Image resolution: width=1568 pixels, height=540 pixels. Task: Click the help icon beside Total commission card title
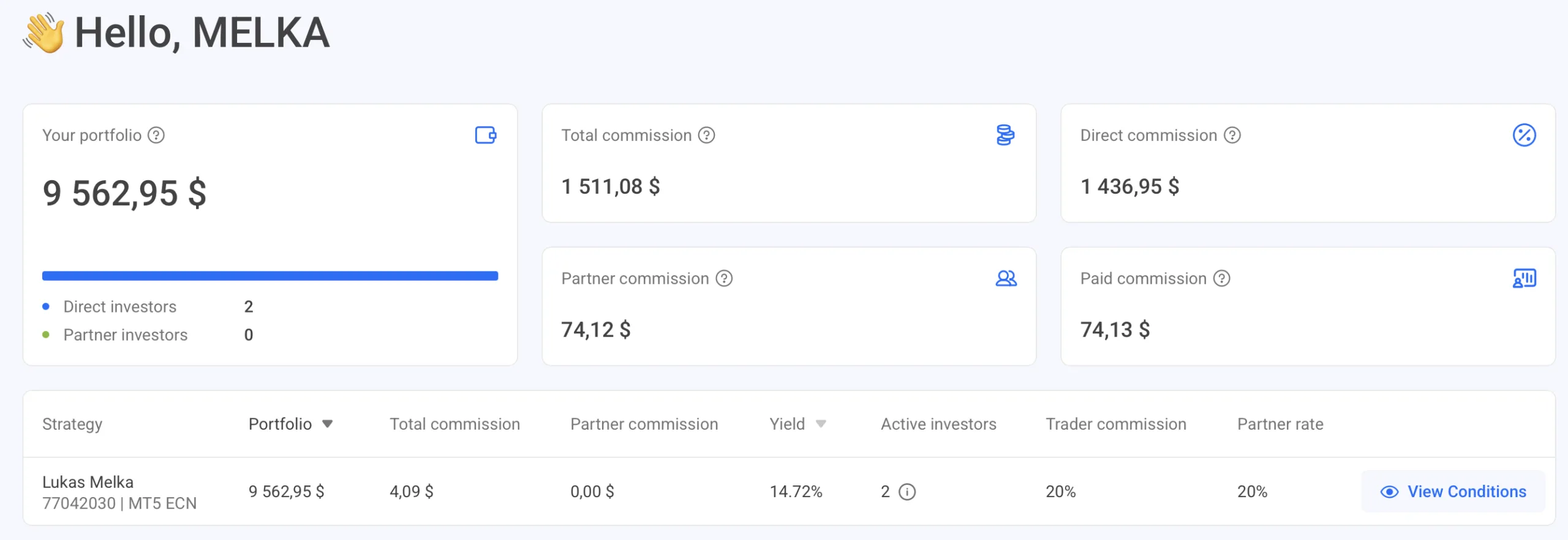tap(706, 135)
